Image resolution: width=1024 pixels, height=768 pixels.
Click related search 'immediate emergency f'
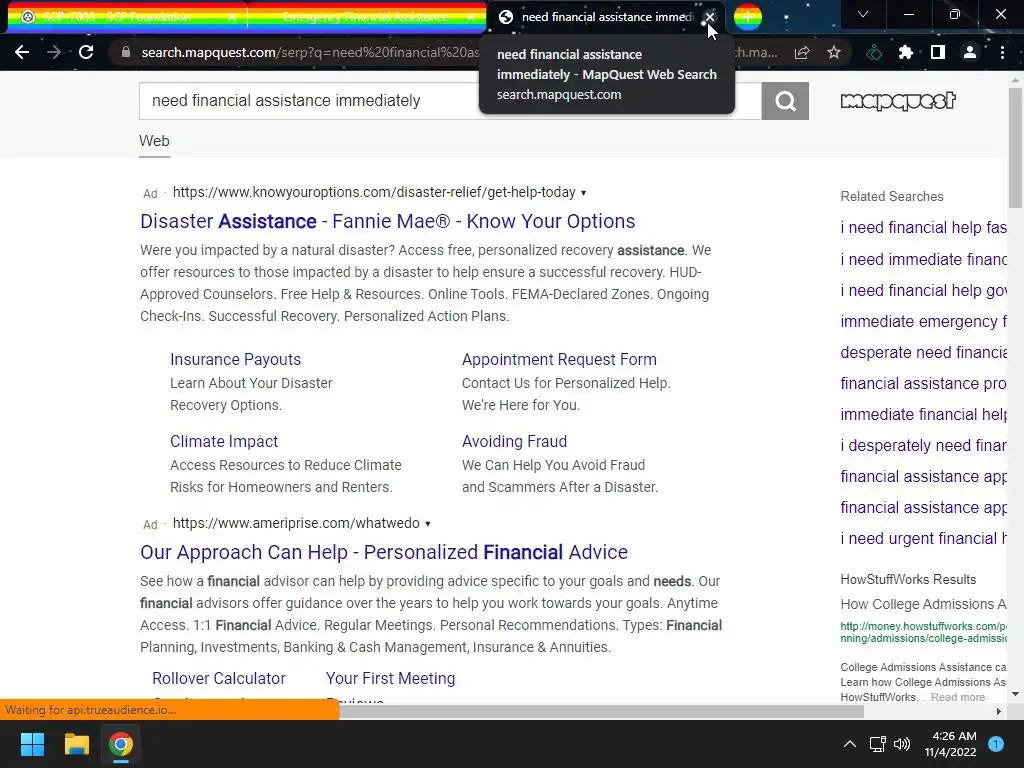[x=923, y=321]
